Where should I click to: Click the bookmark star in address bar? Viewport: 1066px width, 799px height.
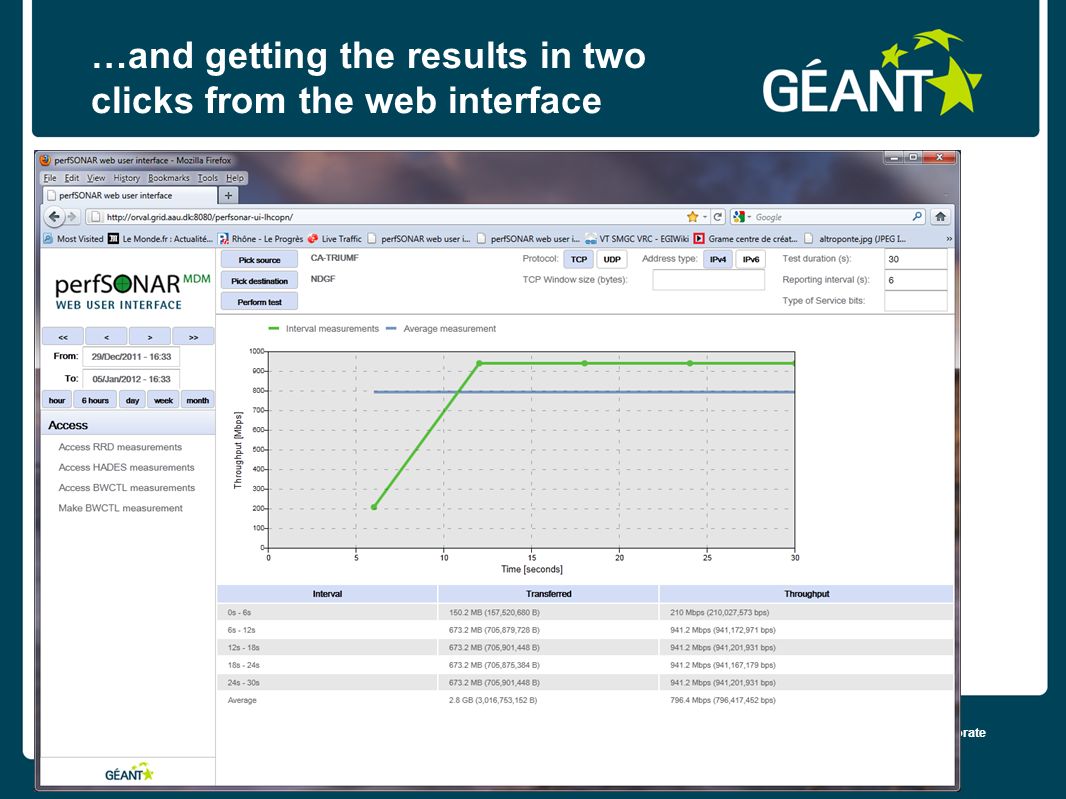pyautogui.click(x=692, y=217)
